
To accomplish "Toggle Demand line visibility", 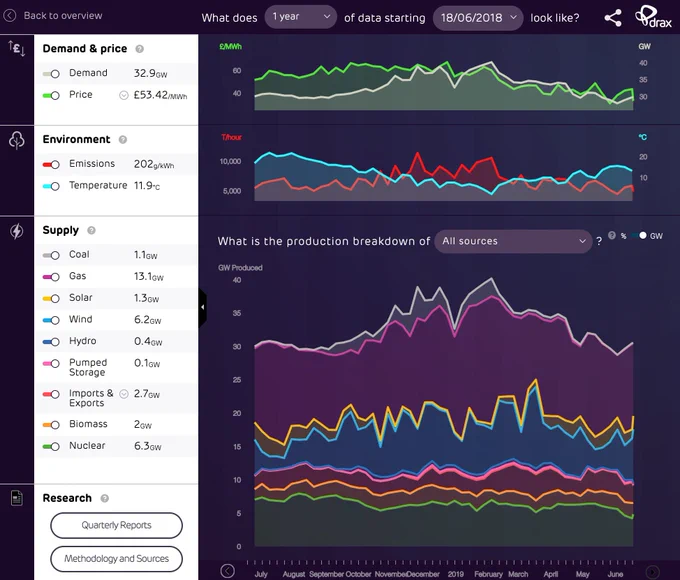I will (x=51, y=74).
